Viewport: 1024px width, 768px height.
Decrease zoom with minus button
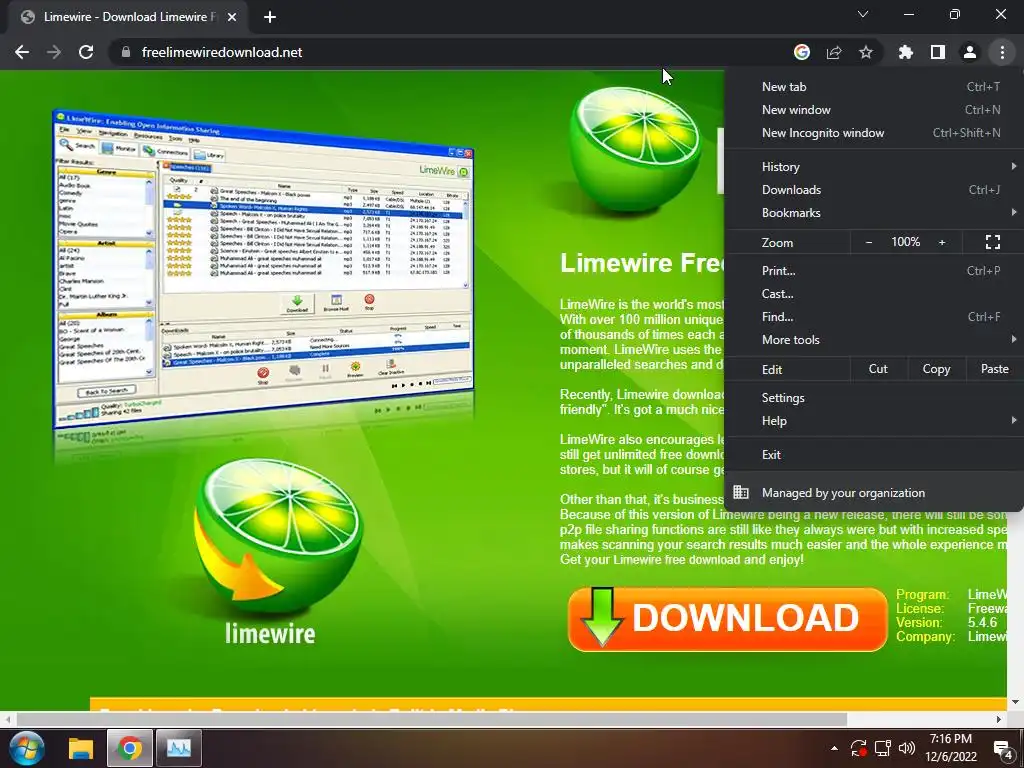tap(869, 242)
